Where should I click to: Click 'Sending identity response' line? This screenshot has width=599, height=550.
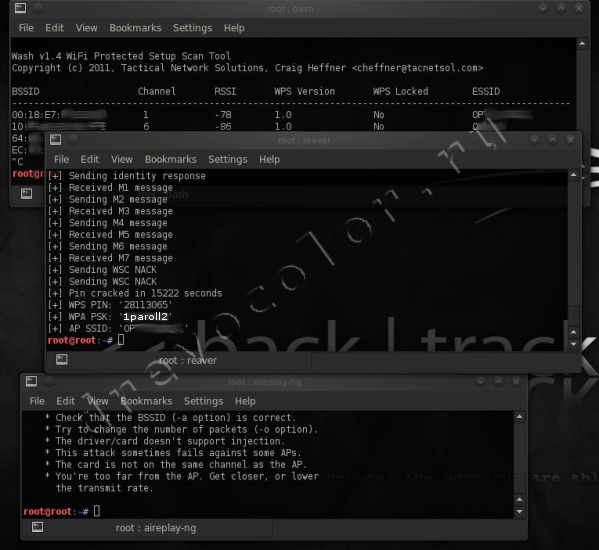tap(126, 176)
